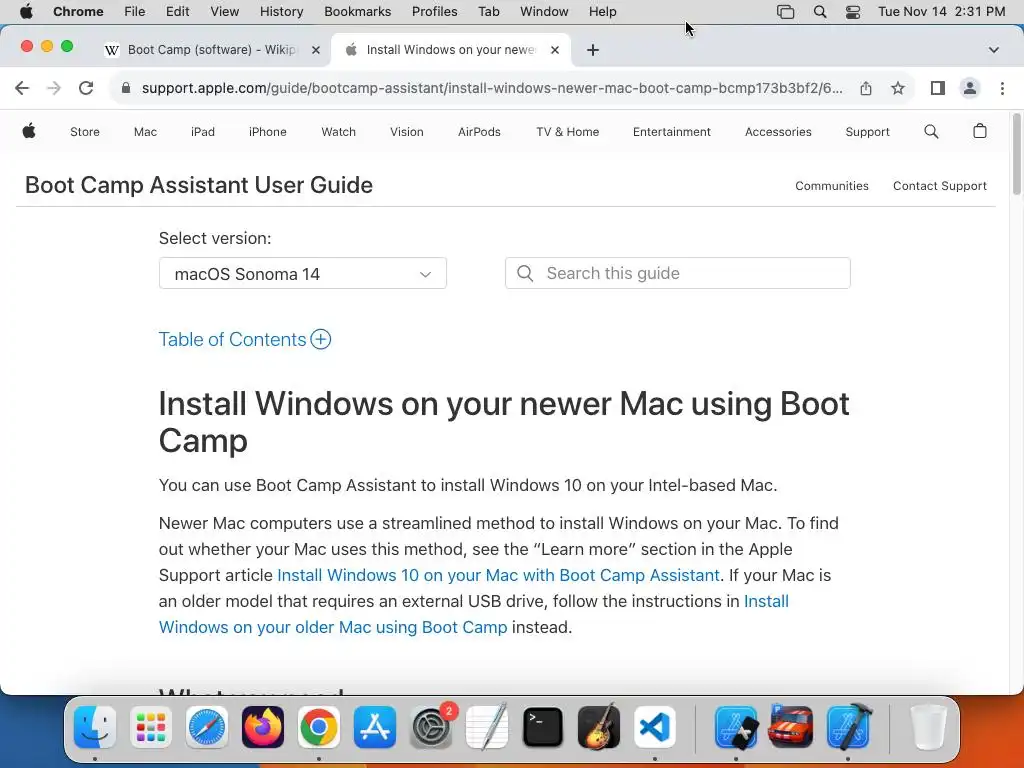Screen dimensions: 1024x768
Task: Open the macOS Sonoma 14 version dropdown
Action: 302,273
